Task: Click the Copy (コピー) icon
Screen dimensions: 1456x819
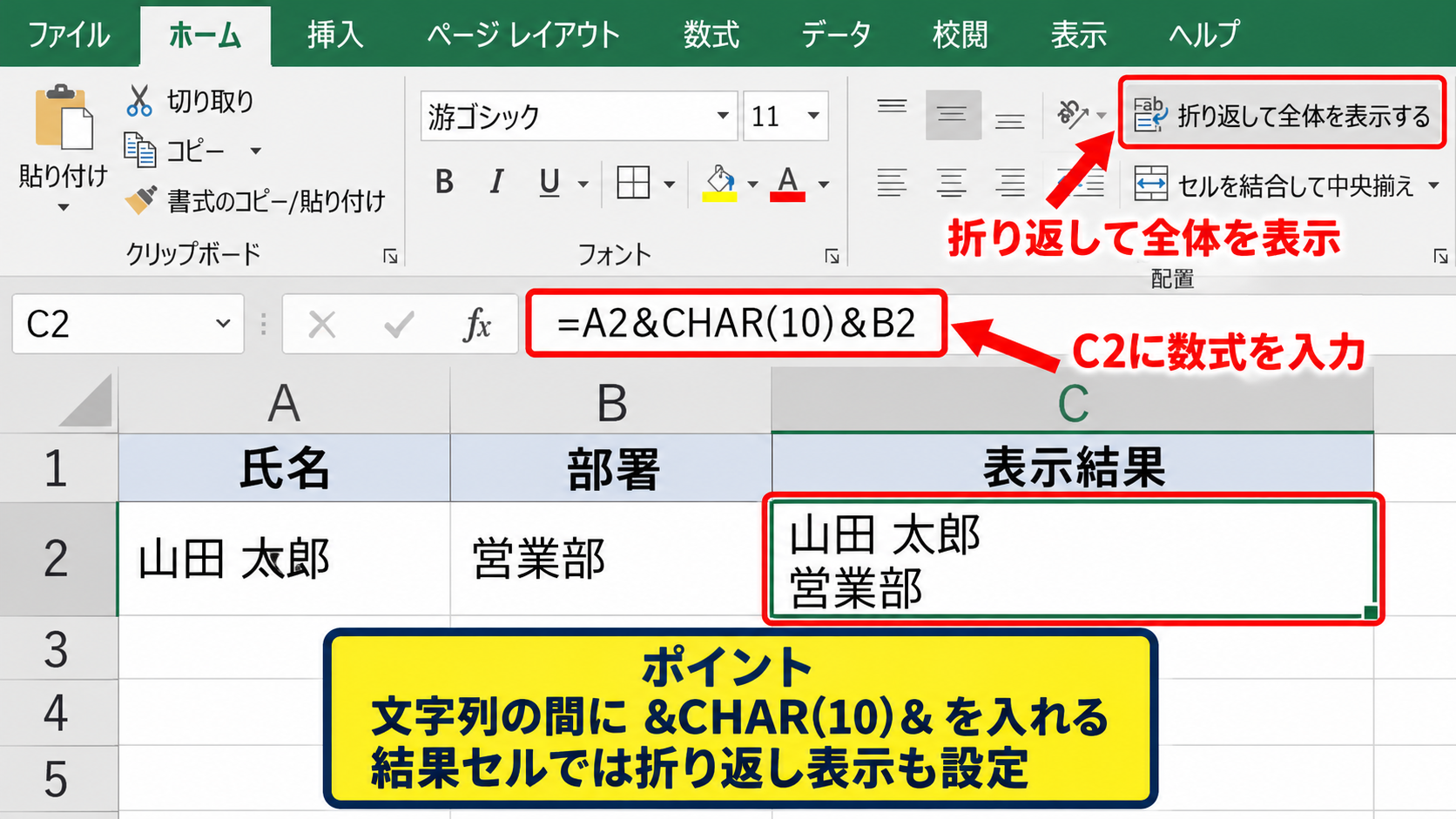Action: coord(139,150)
